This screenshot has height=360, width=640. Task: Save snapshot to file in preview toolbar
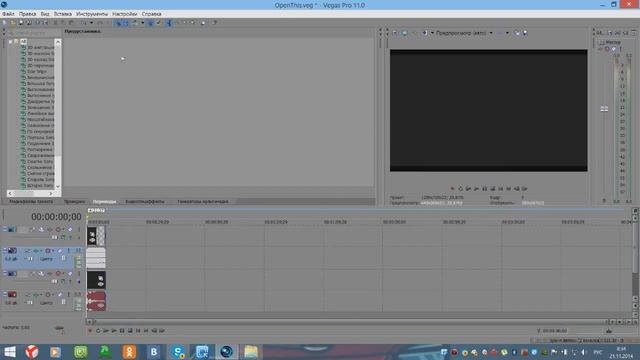point(525,33)
